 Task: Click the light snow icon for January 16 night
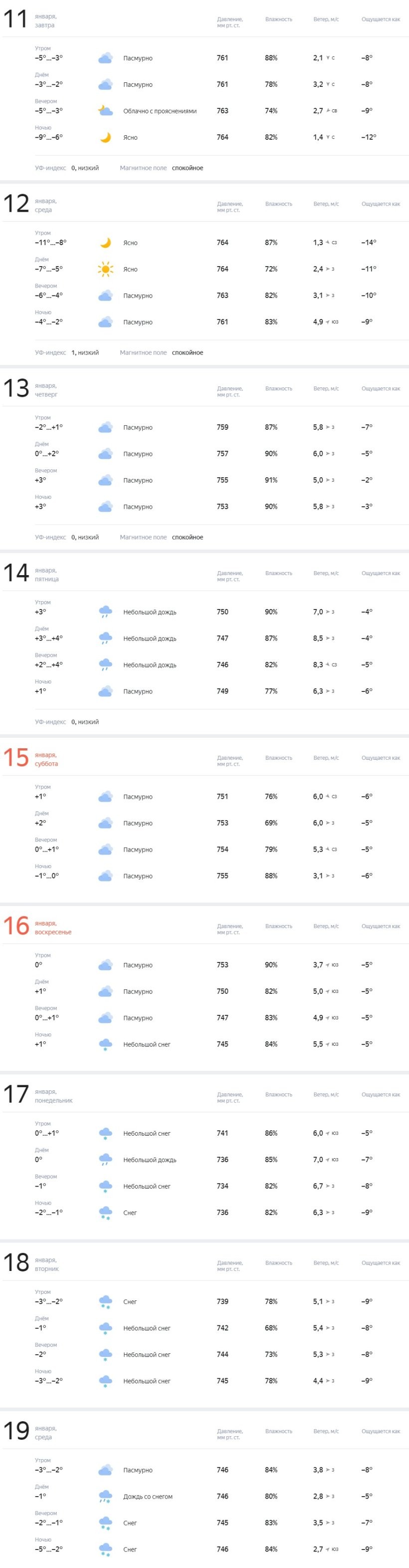pyautogui.click(x=105, y=1044)
